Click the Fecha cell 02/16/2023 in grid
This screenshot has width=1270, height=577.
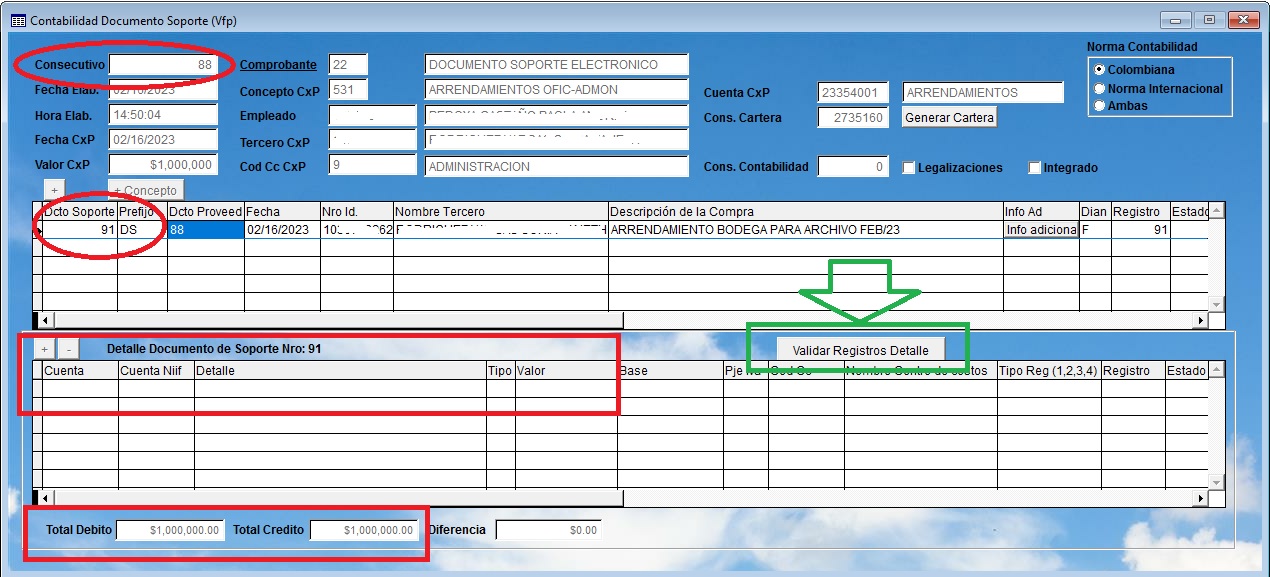pyautogui.click(x=281, y=230)
